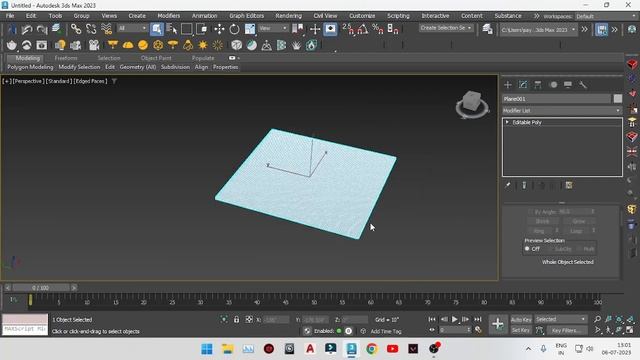
Task: Click the Key Filters button
Action: 566,330
